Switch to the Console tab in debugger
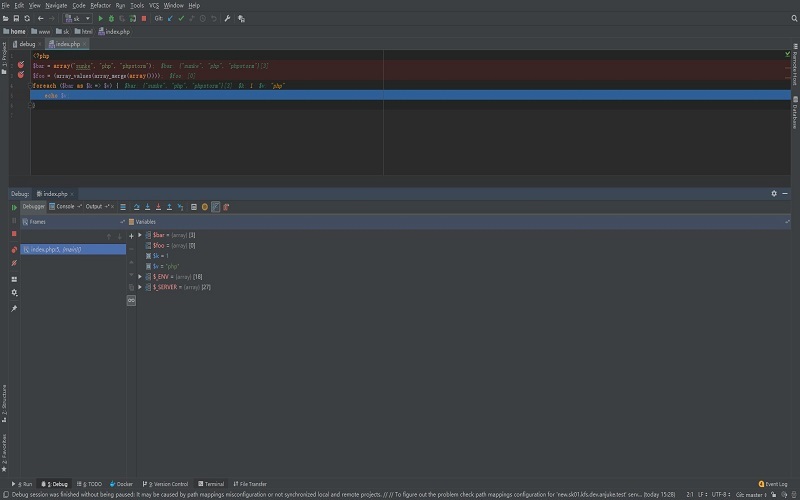The image size is (800, 500). coord(65,207)
